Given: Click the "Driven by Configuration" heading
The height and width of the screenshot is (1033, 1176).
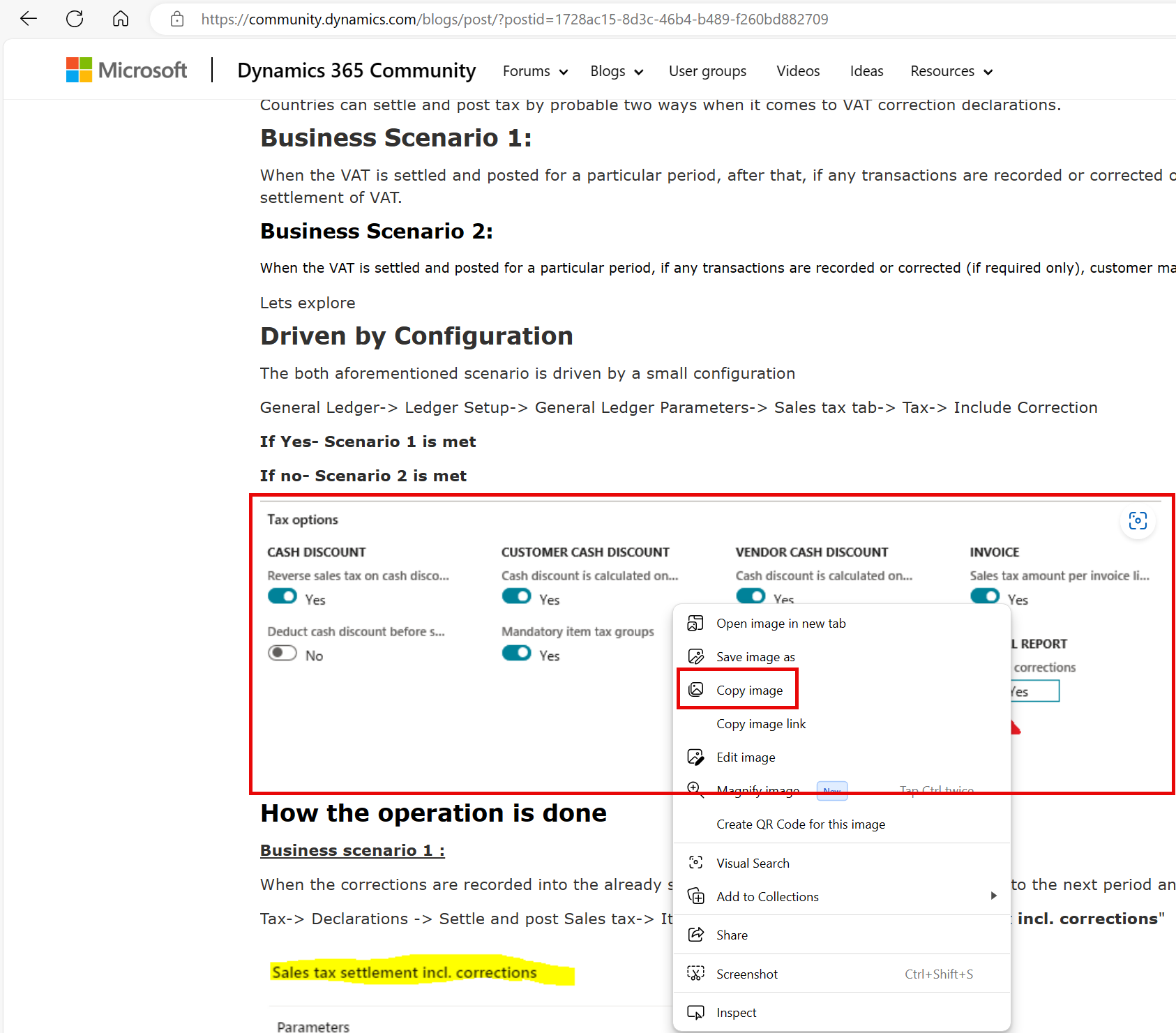Looking at the screenshot, I should (x=416, y=336).
